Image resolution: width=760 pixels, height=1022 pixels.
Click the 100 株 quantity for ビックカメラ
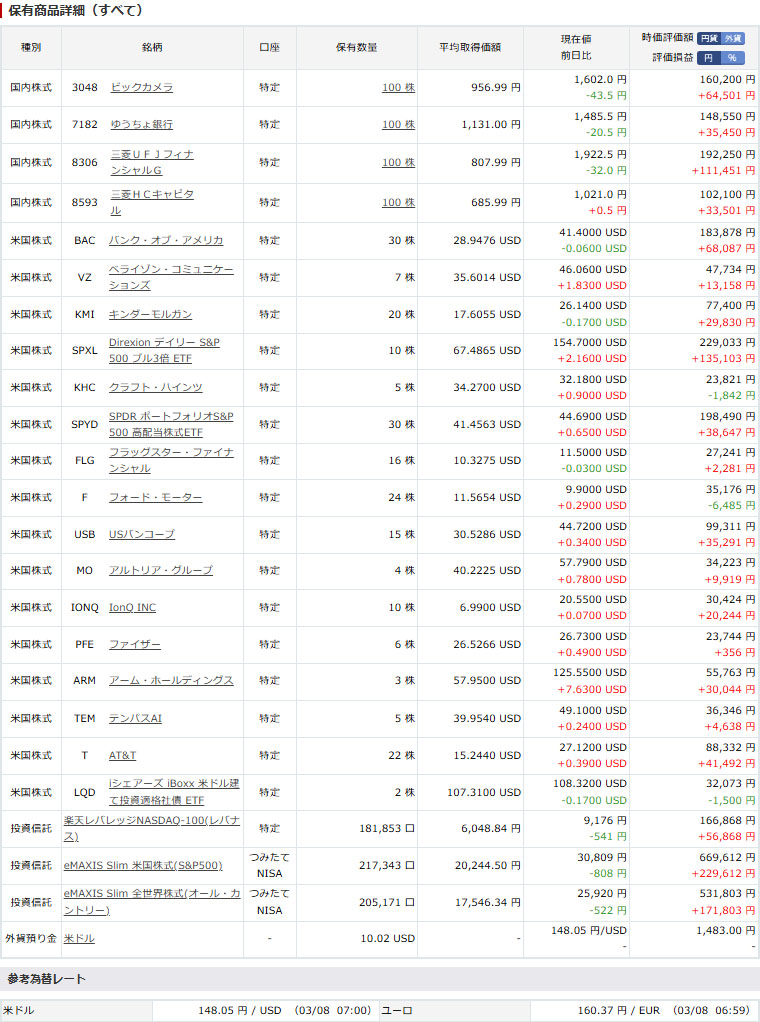tap(398, 88)
